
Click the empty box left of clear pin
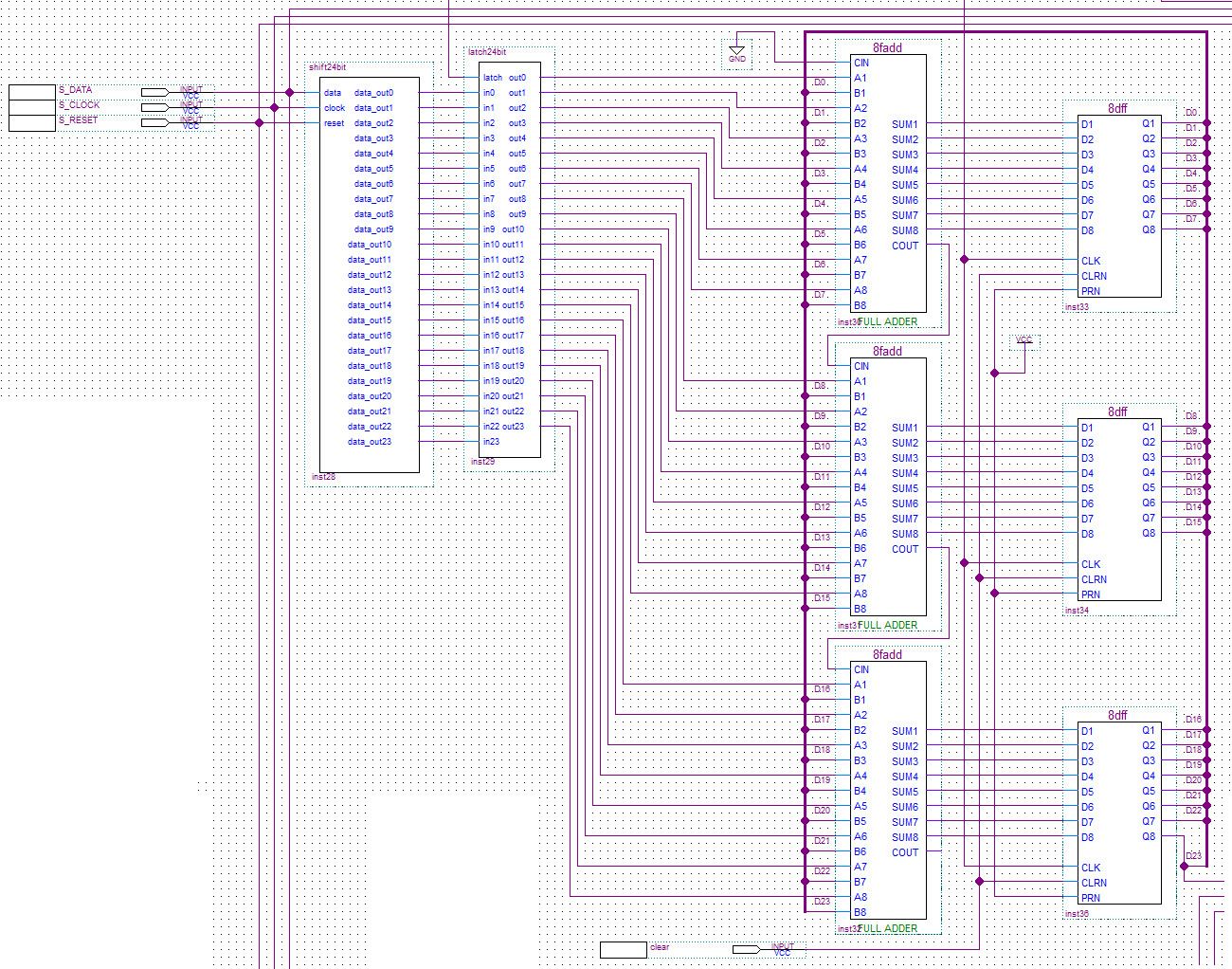point(623,949)
